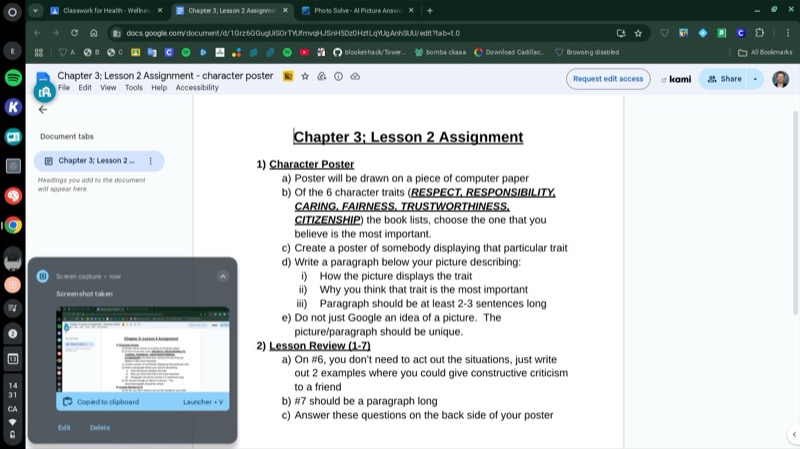Image resolution: width=800 pixels, height=449 pixels.
Task: Reload the page with refresh button
Action: click(74, 32)
